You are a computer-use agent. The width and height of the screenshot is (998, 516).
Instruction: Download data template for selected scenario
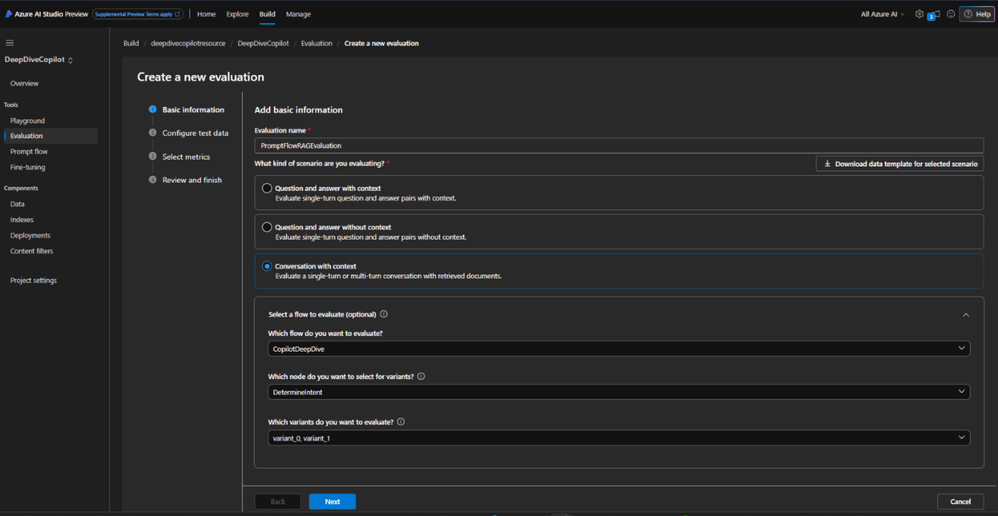[x=900, y=164]
